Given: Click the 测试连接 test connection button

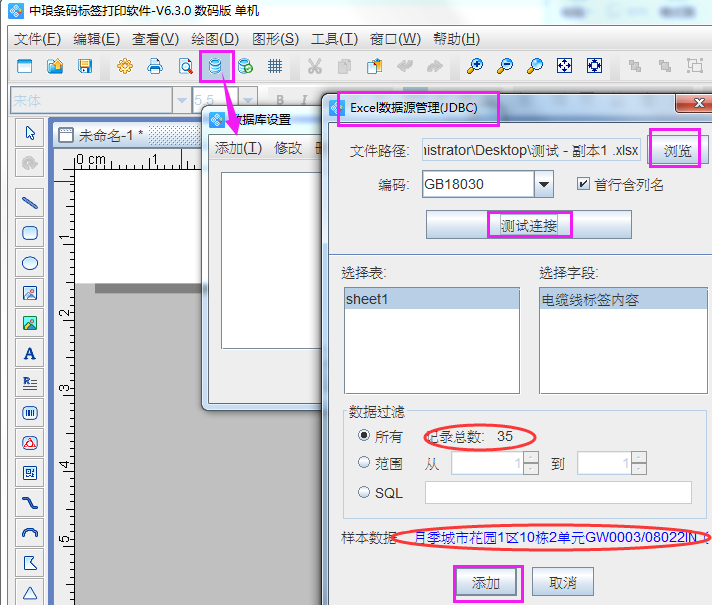Looking at the screenshot, I should tap(529, 225).
